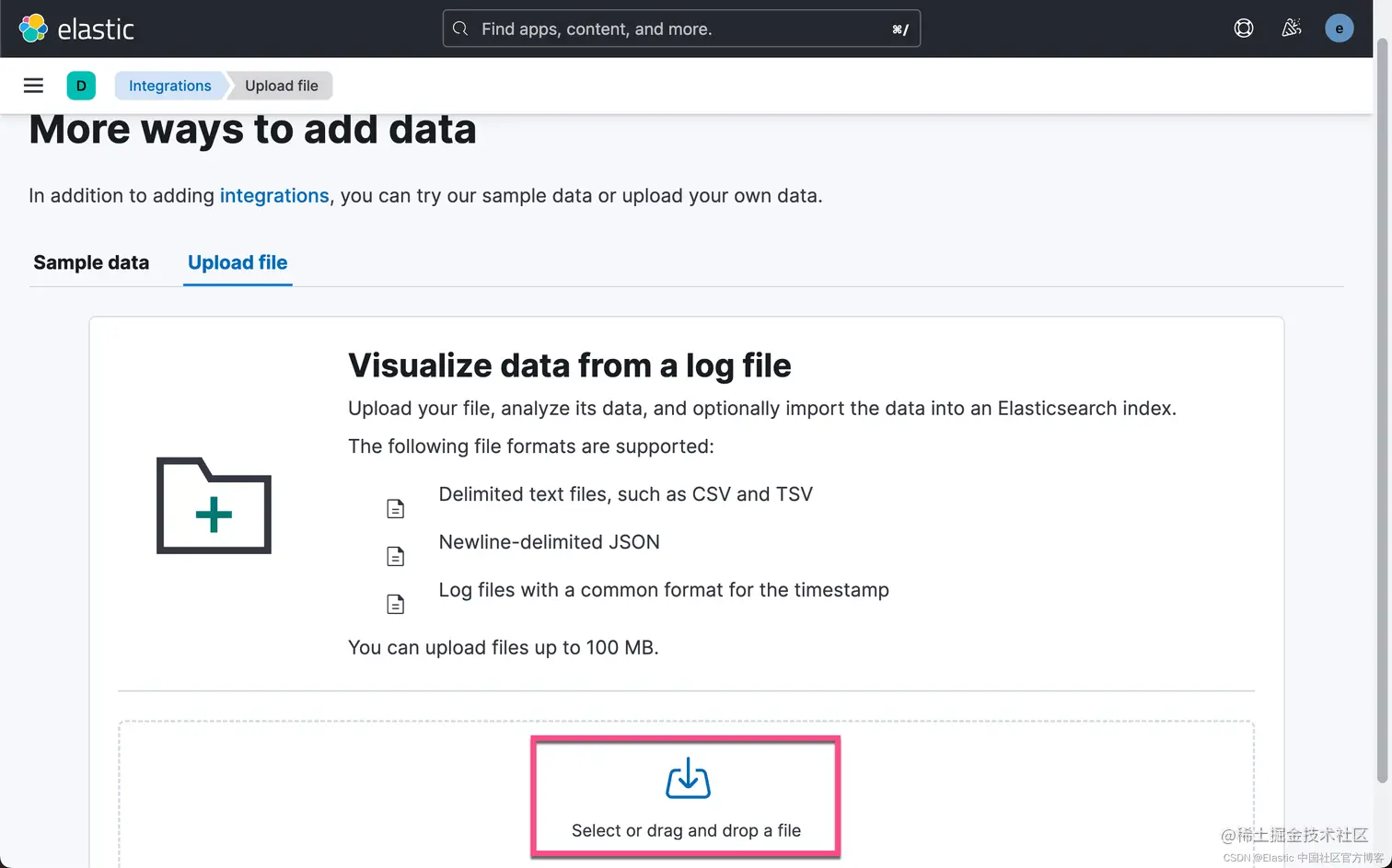Screen dimensions: 1392x868
Task: Click the document icon beside Delimited text files
Action: (x=395, y=508)
